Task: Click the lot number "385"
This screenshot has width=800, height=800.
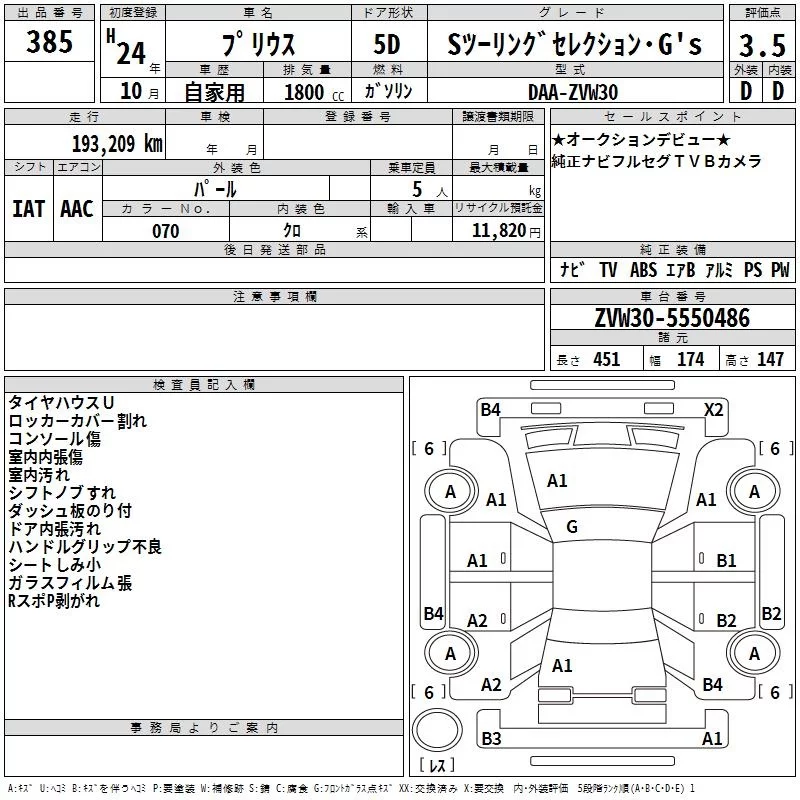Action: (49, 42)
